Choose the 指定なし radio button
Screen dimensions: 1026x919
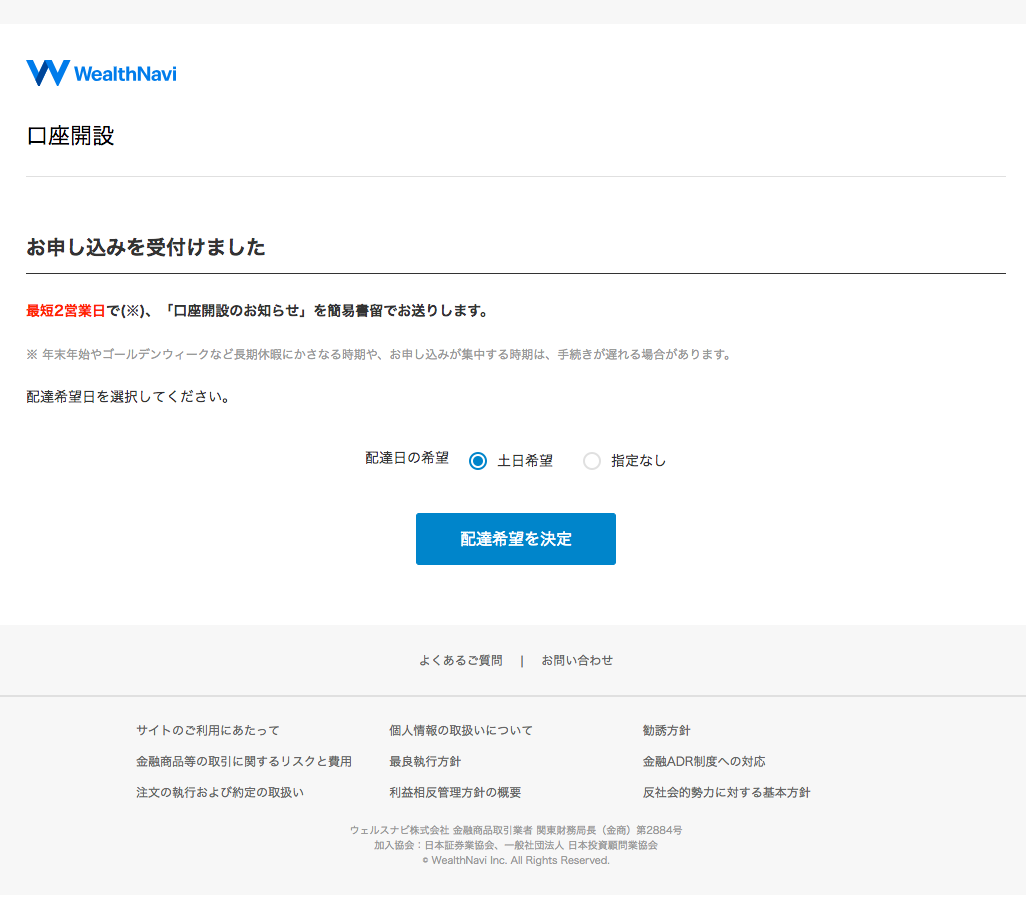[x=592, y=461]
